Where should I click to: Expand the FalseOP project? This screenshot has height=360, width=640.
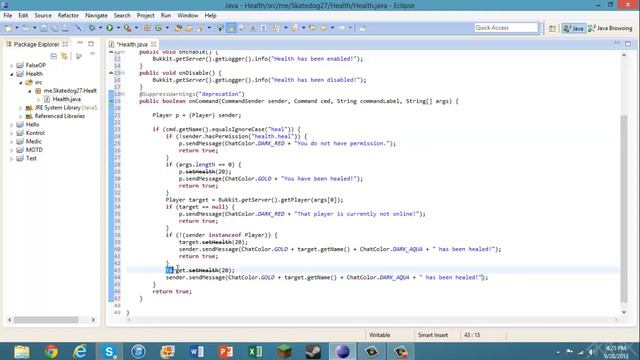click(11, 65)
